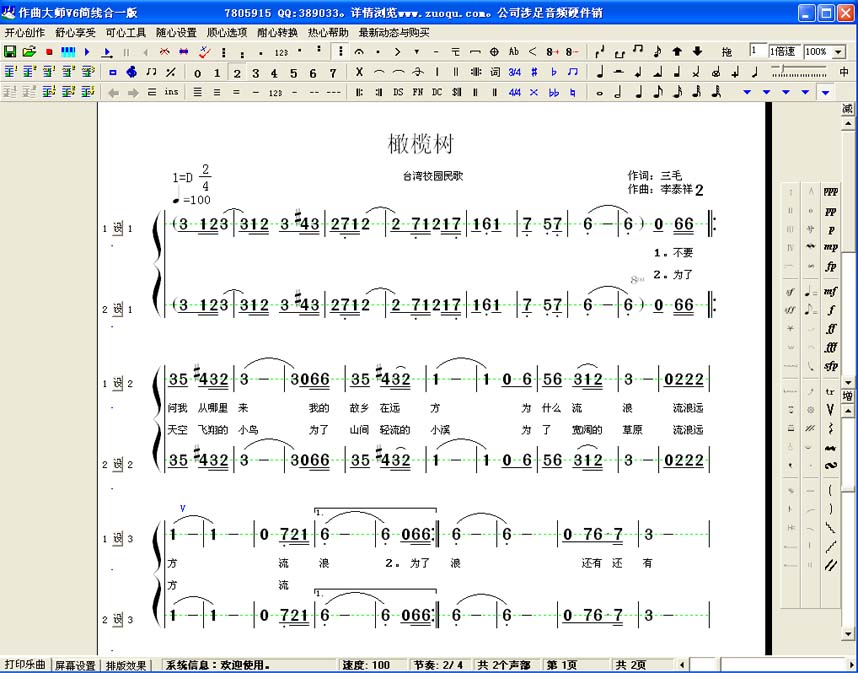Select note number 2 in toolbar
The width and height of the screenshot is (858, 673).
point(236,73)
